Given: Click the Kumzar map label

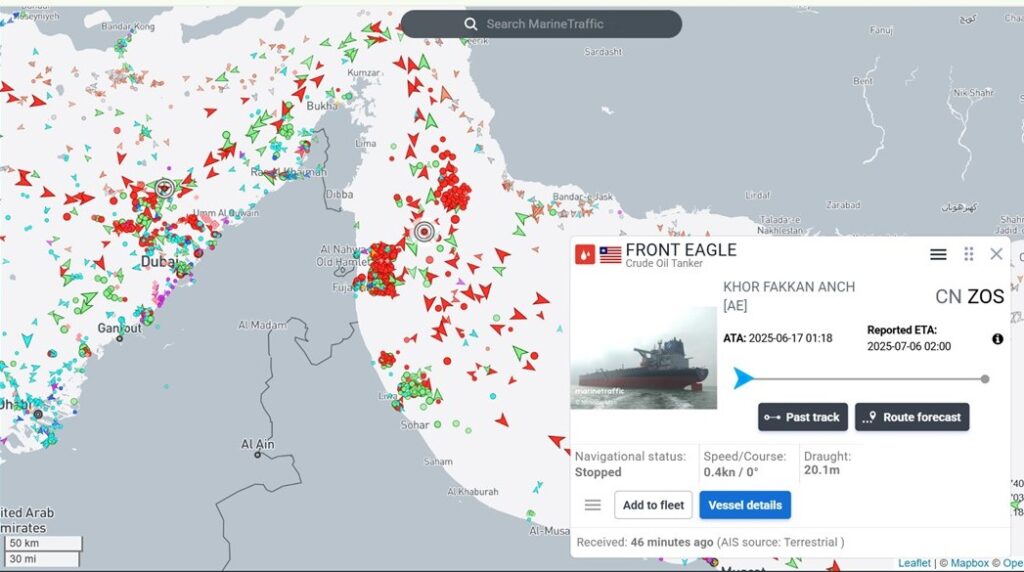Looking at the screenshot, I should tap(363, 72).
